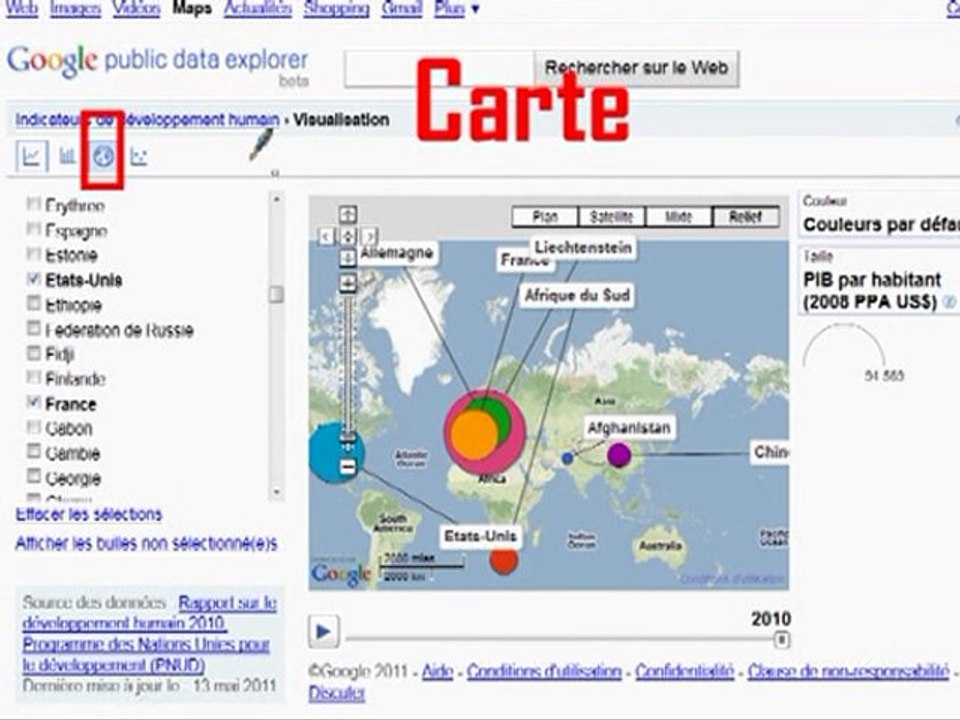Click the Google public data explorer logo
This screenshot has width=960, height=720.
click(x=157, y=63)
